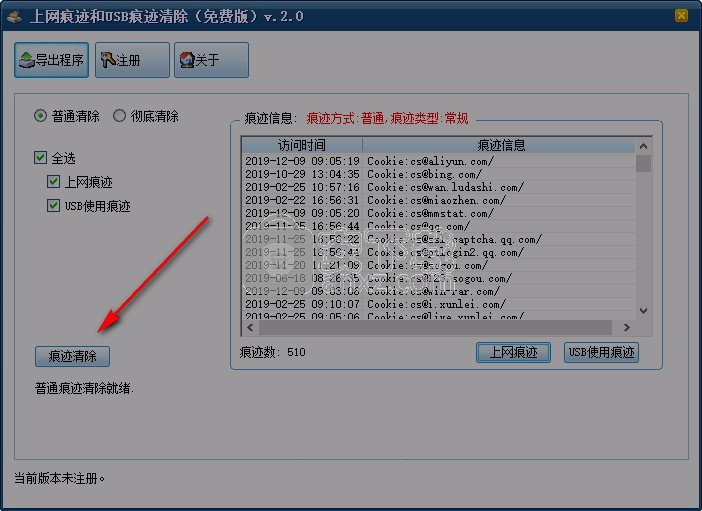Image resolution: width=702 pixels, height=511 pixels.
Task: Click the USB使用痕迹 button below the list
Action: pyautogui.click(x=601, y=352)
